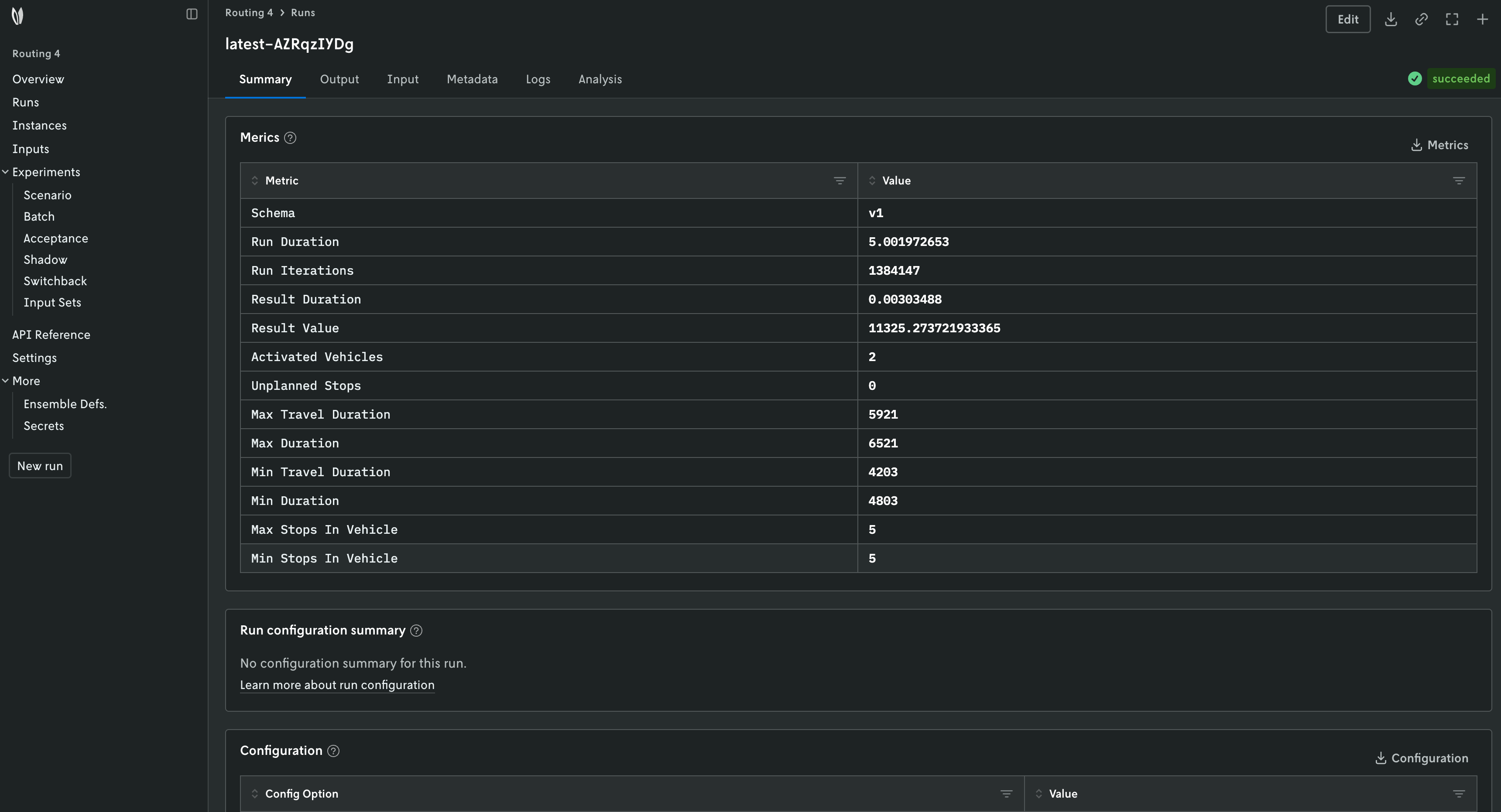The width and height of the screenshot is (1501, 812).
Task: Click the run title latest-AZRqzIYDg
Action: coord(290,44)
